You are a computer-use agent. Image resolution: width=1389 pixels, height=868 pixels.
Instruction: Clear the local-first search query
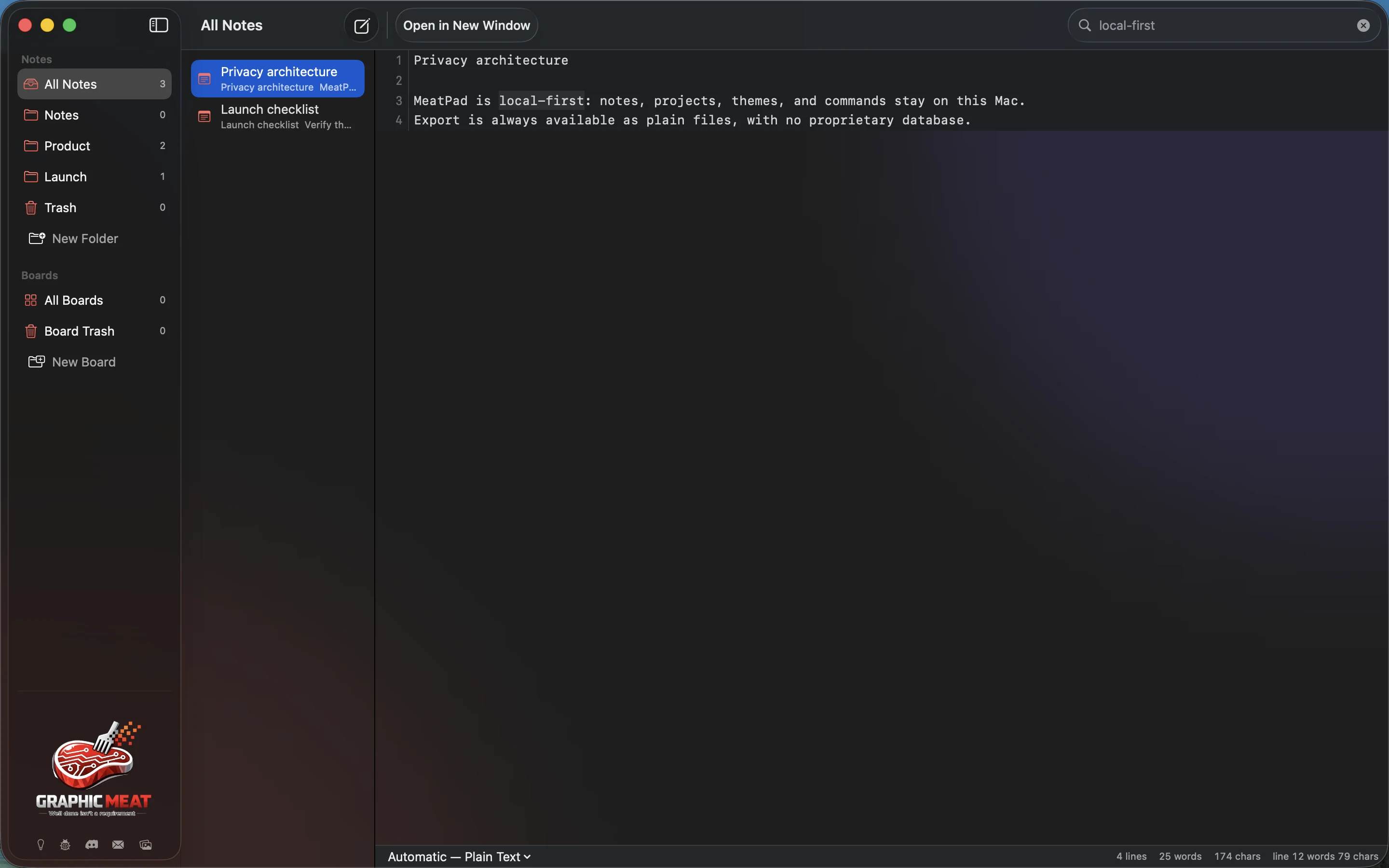(x=1363, y=25)
